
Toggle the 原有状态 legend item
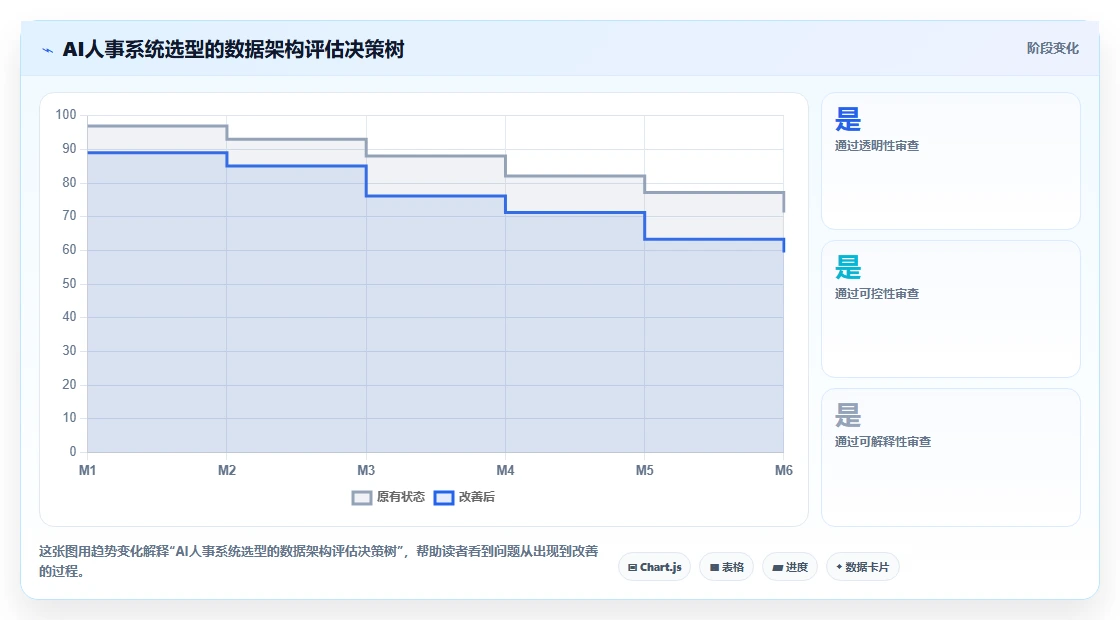pyautogui.click(x=389, y=497)
